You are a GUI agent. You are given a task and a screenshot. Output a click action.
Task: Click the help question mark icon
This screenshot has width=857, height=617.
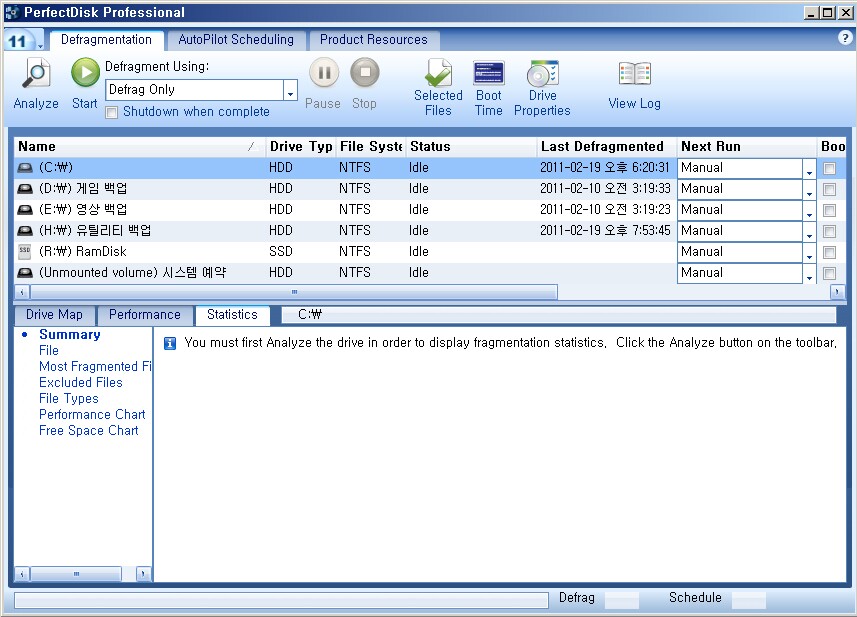coord(845,38)
